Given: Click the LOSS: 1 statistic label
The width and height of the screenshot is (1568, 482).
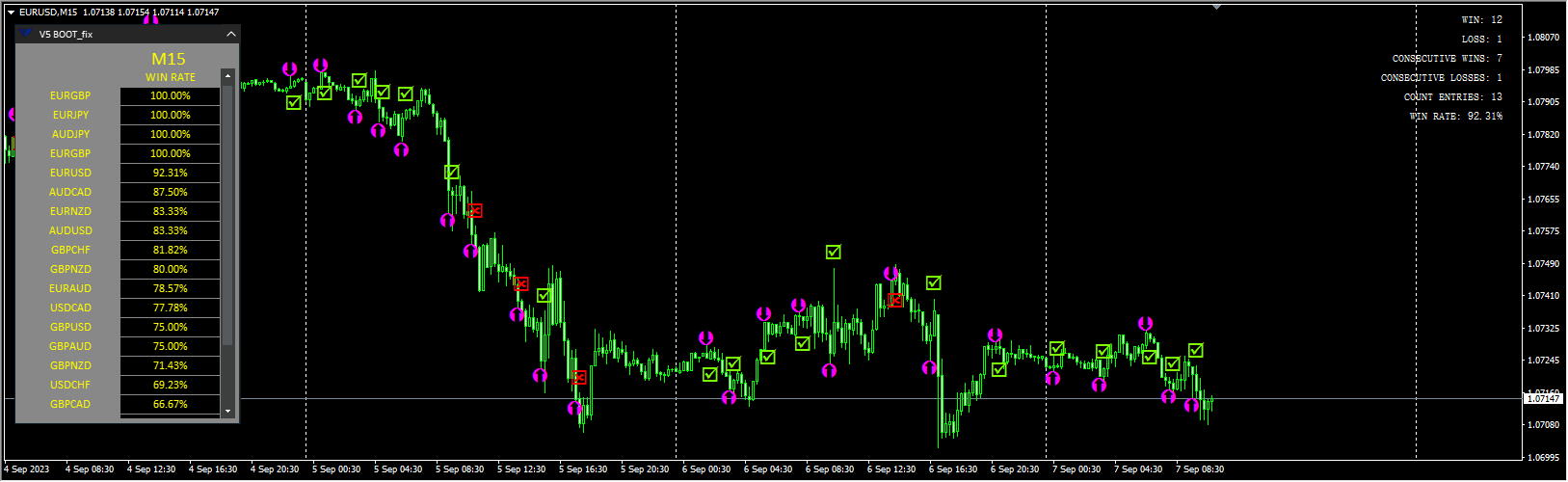Looking at the screenshot, I should pos(1481,39).
